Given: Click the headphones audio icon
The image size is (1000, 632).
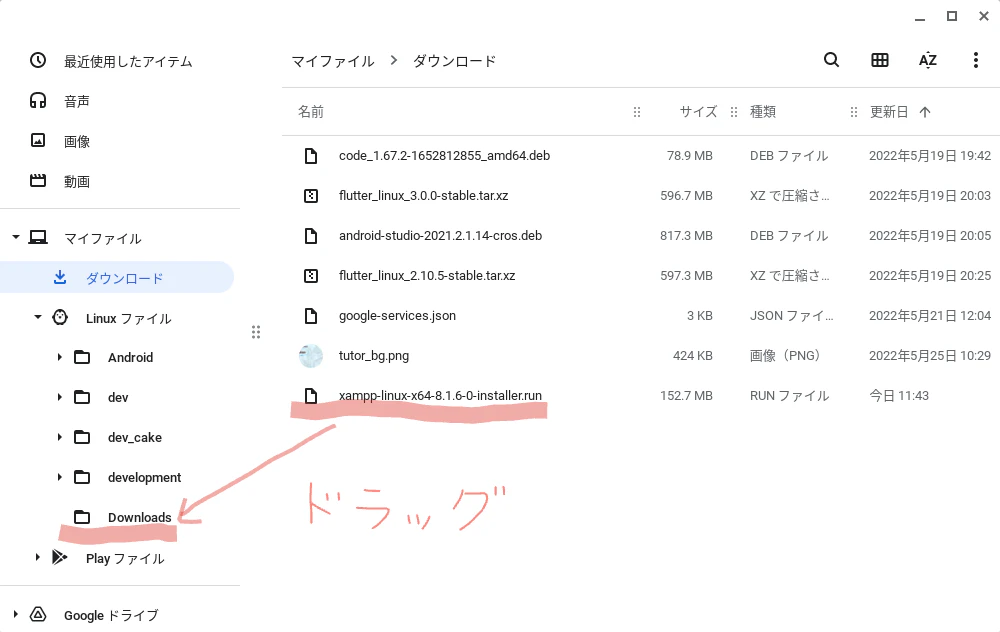Looking at the screenshot, I should coord(38,100).
